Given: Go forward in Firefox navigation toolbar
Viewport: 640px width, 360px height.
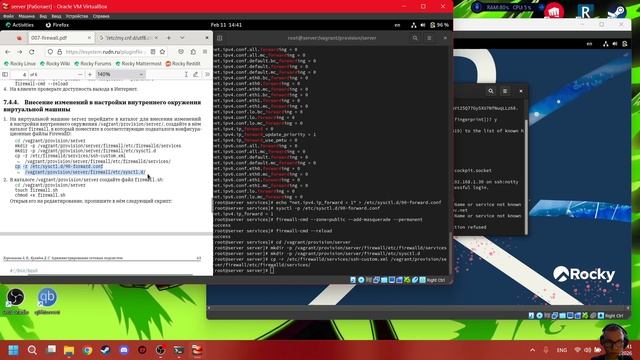Looking at the screenshot, I should 20,52.
